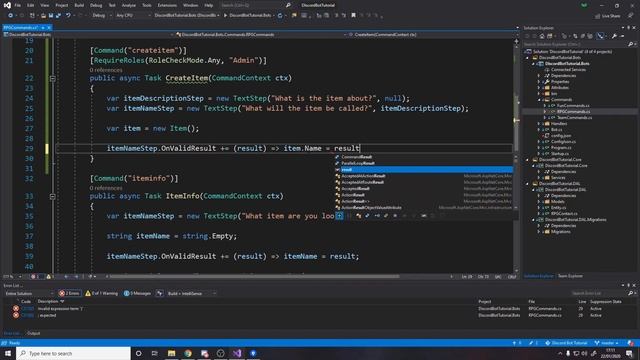640x360 pixels.
Task: Open RPGCommands.cs in Solution Explorer
Action: [x=573, y=111]
